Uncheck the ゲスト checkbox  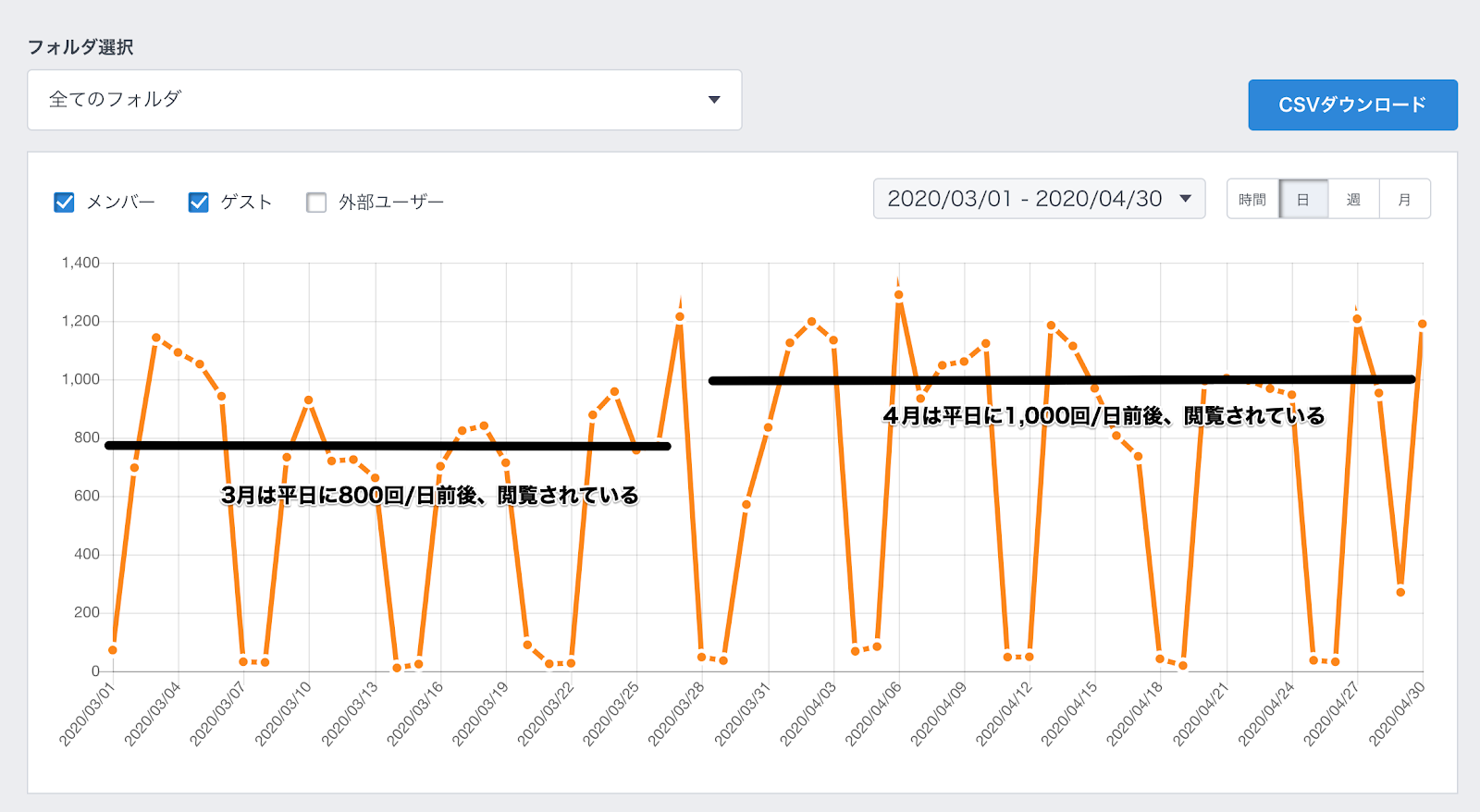tap(198, 202)
